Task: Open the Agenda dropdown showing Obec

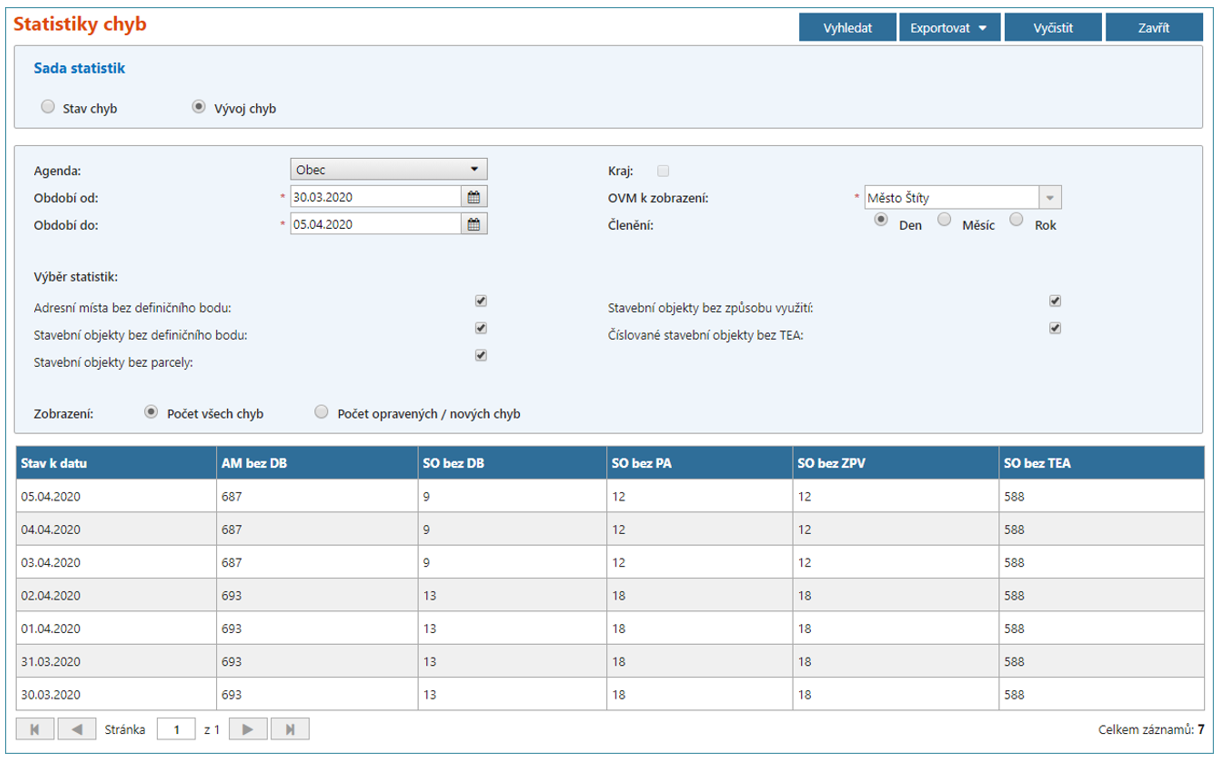Action: pyautogui.click(x=388, y=170)
